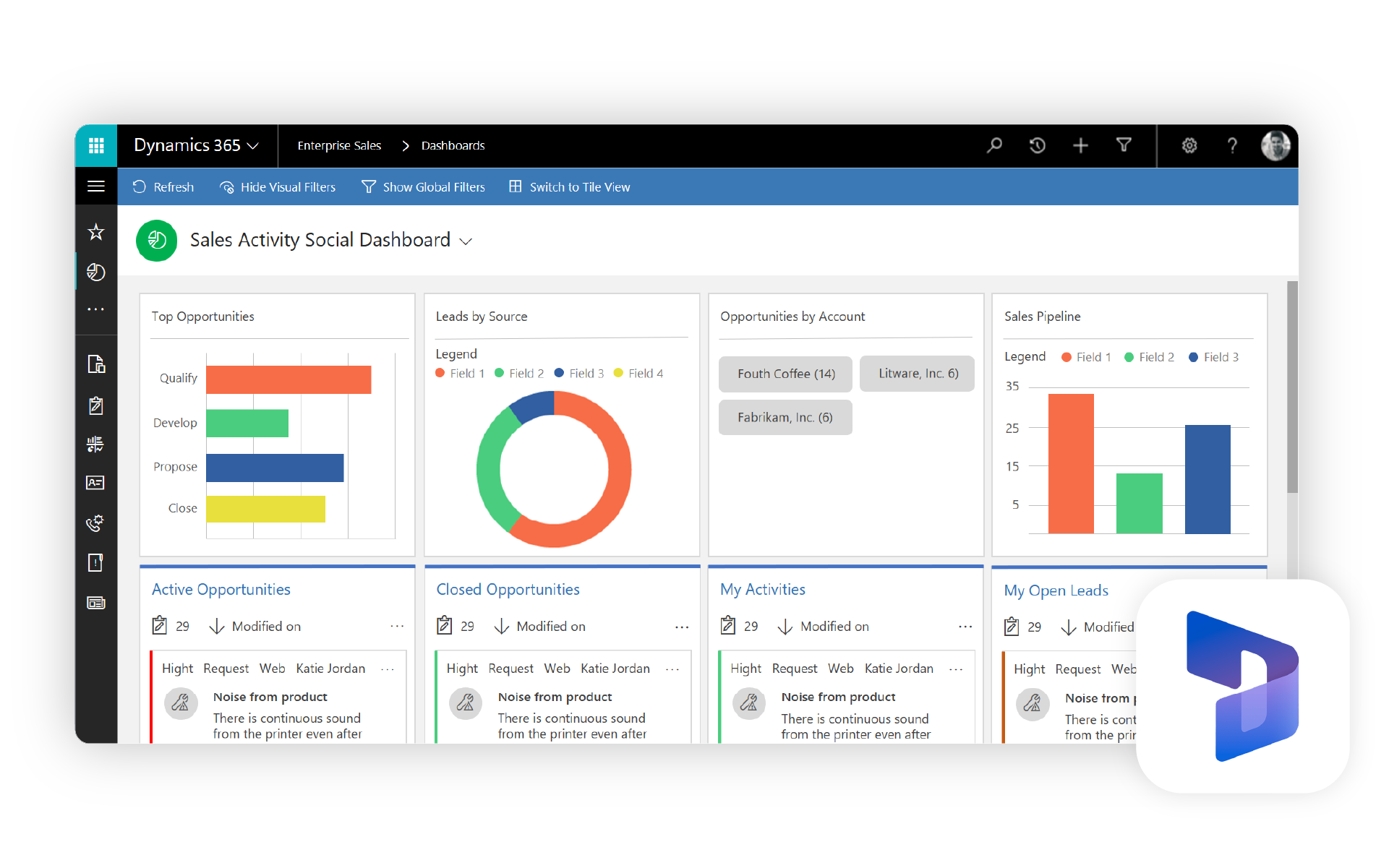Click the search magnifier icon

click(x=994, y=145)
